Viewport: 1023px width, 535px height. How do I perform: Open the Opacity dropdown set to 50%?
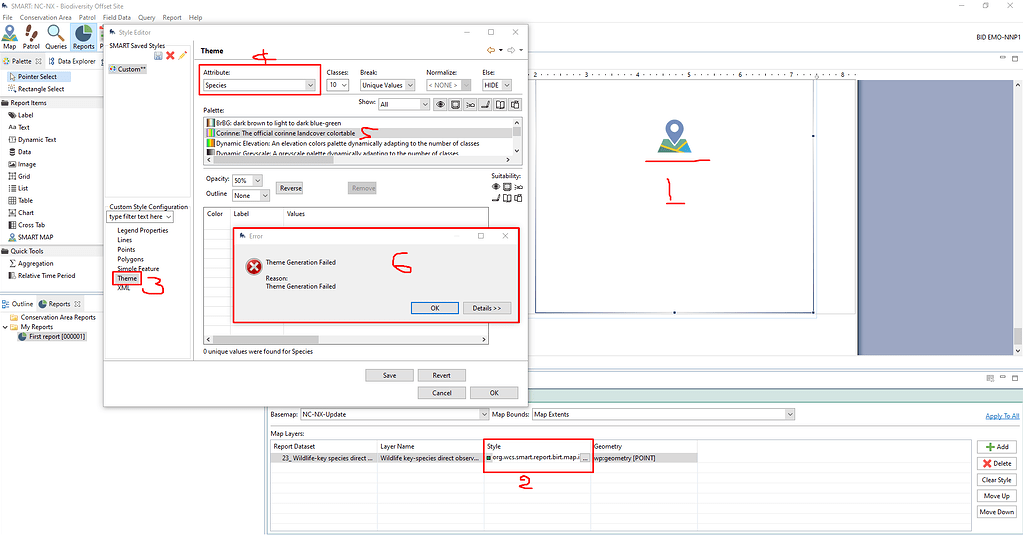click(x=248, y=180)
